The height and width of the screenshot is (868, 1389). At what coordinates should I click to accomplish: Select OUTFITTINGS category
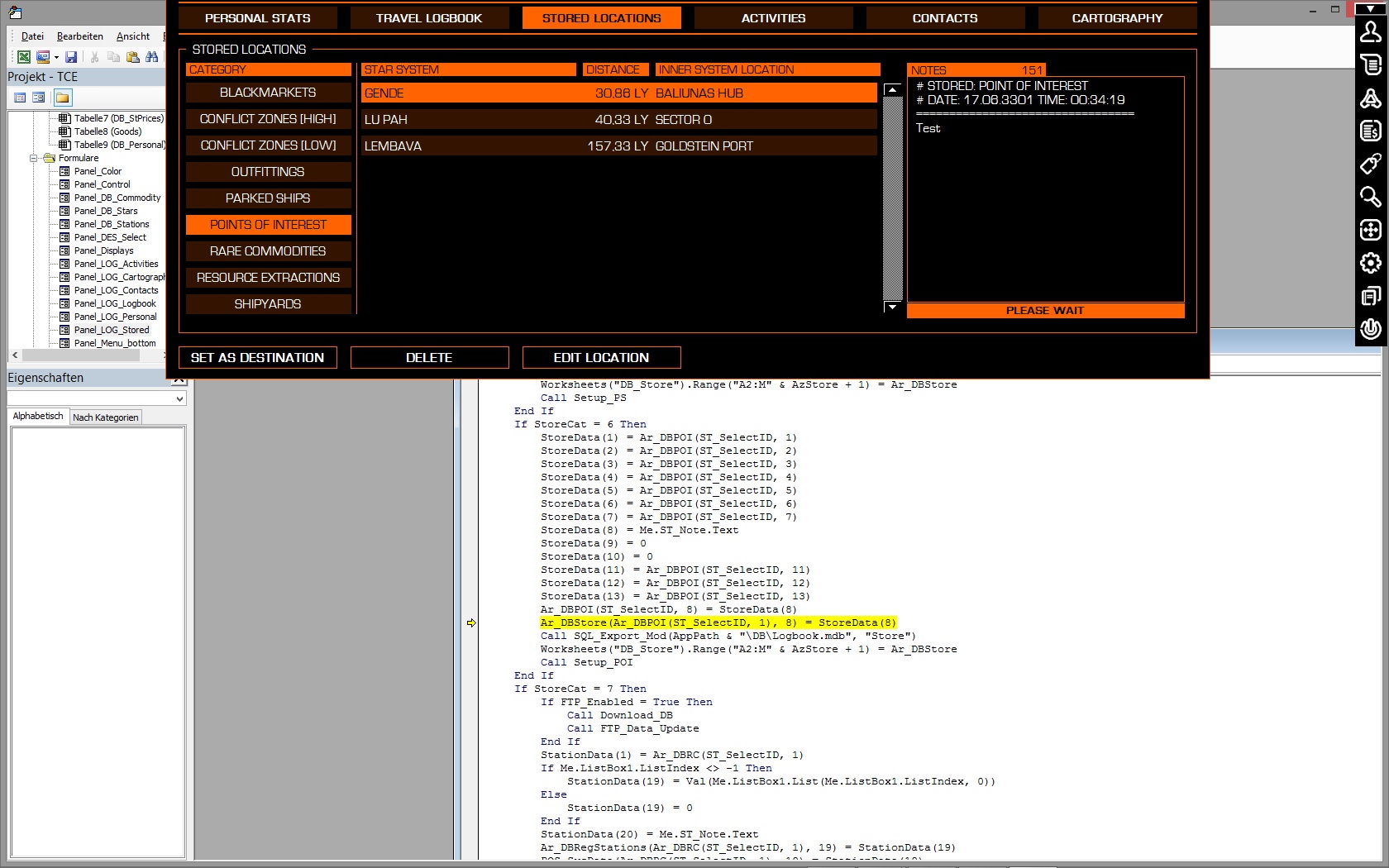[268, 172]
